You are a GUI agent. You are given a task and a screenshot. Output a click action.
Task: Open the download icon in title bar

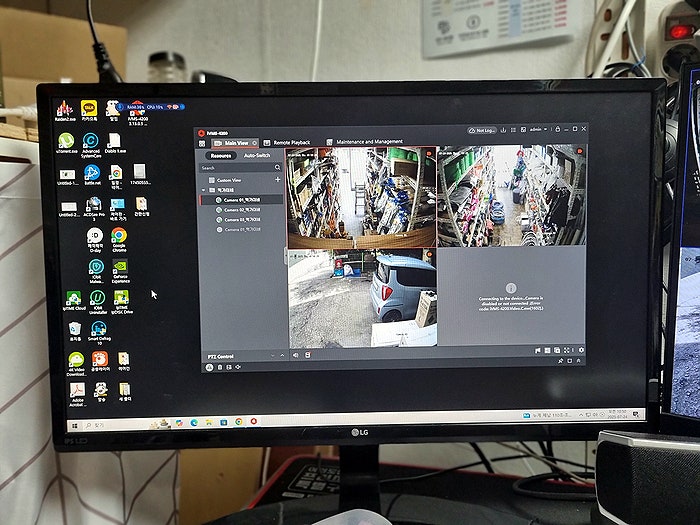point(503,130)
